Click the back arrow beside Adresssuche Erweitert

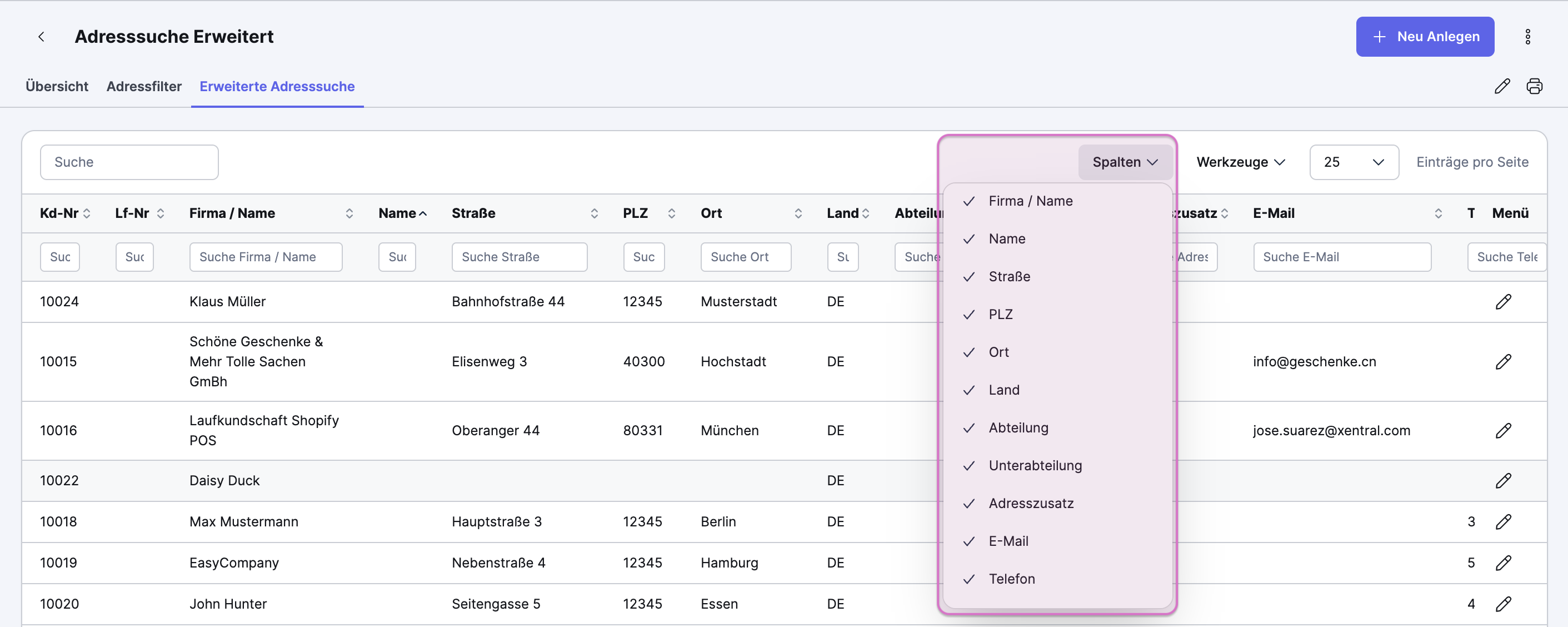pos(41,37)
